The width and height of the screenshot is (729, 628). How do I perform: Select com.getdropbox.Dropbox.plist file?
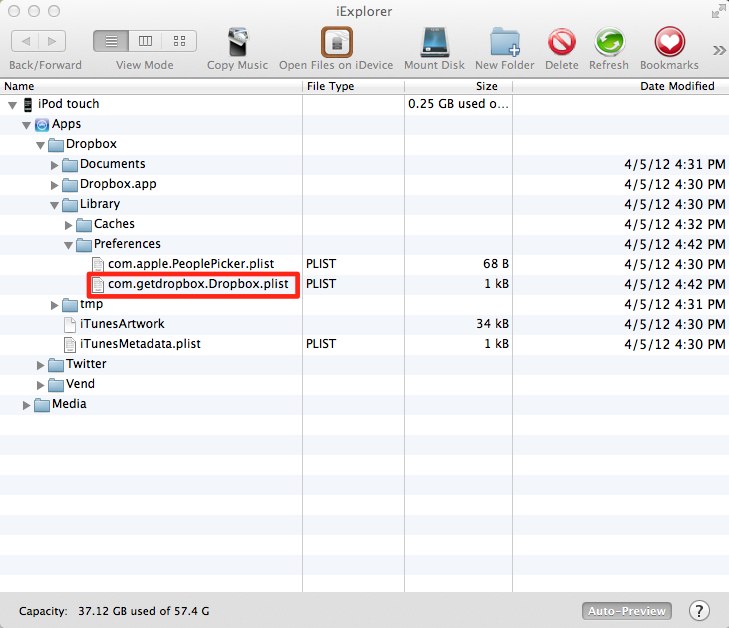click(x=198, y=284)
